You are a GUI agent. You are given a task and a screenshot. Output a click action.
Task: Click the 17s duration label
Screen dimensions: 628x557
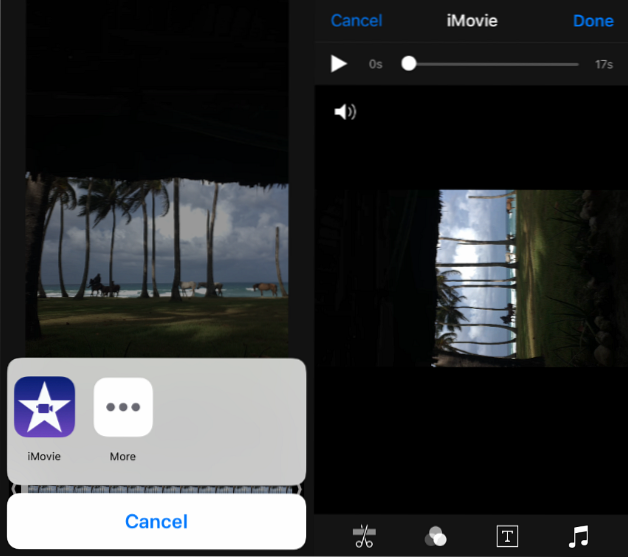click(x=603, y=64)
